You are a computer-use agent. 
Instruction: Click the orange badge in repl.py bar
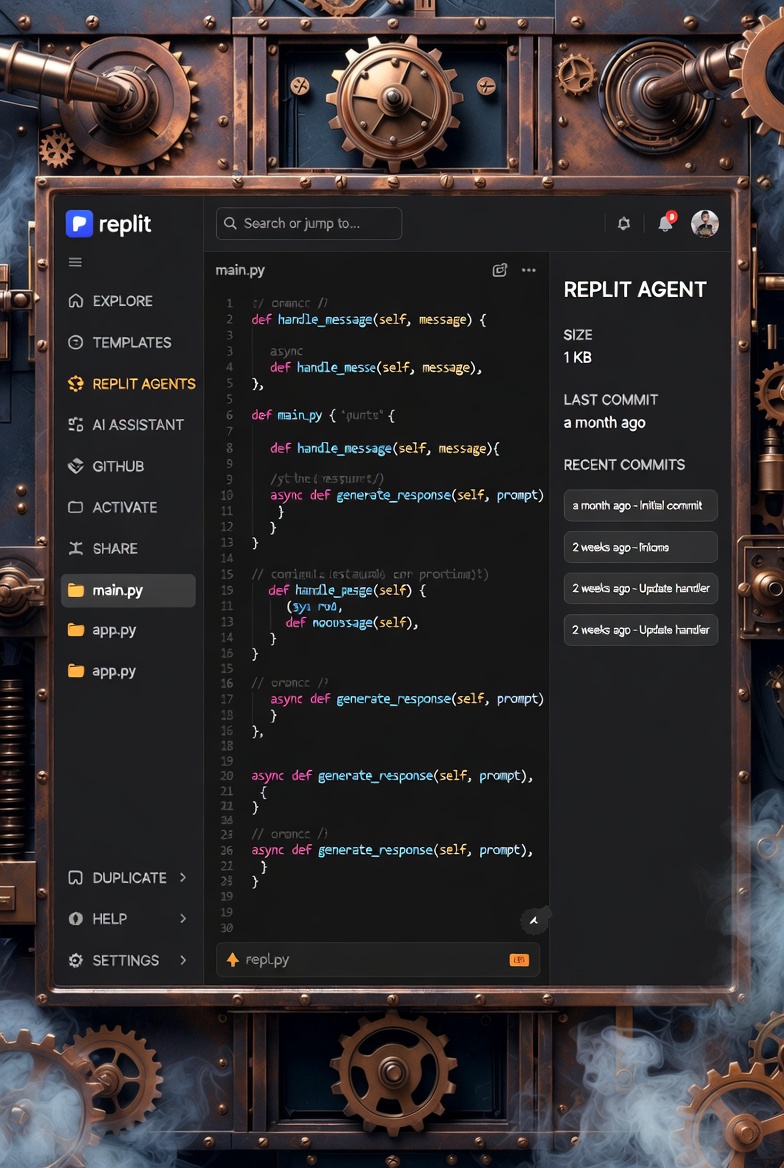pyautogui.click(x=519, y=959)
